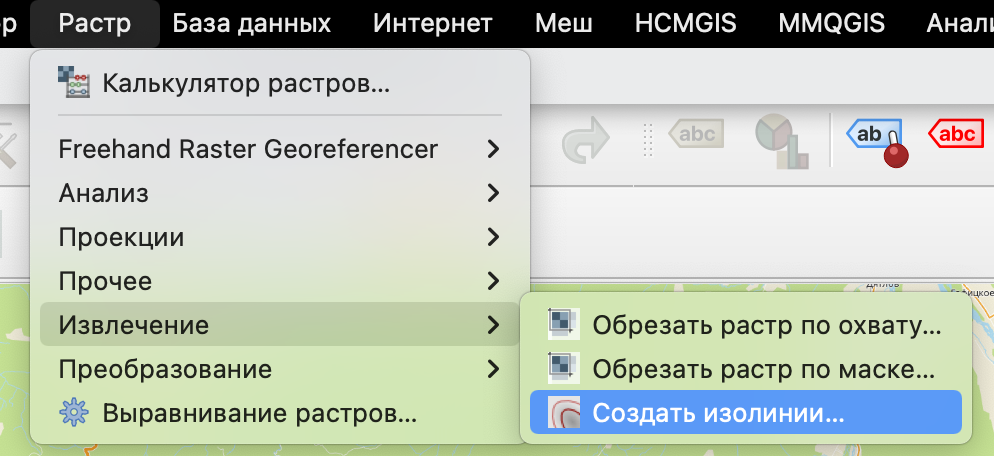Expand the Проекции submenu
The width and height of the screenshot is (994, 456).
[x=492, y=237]
